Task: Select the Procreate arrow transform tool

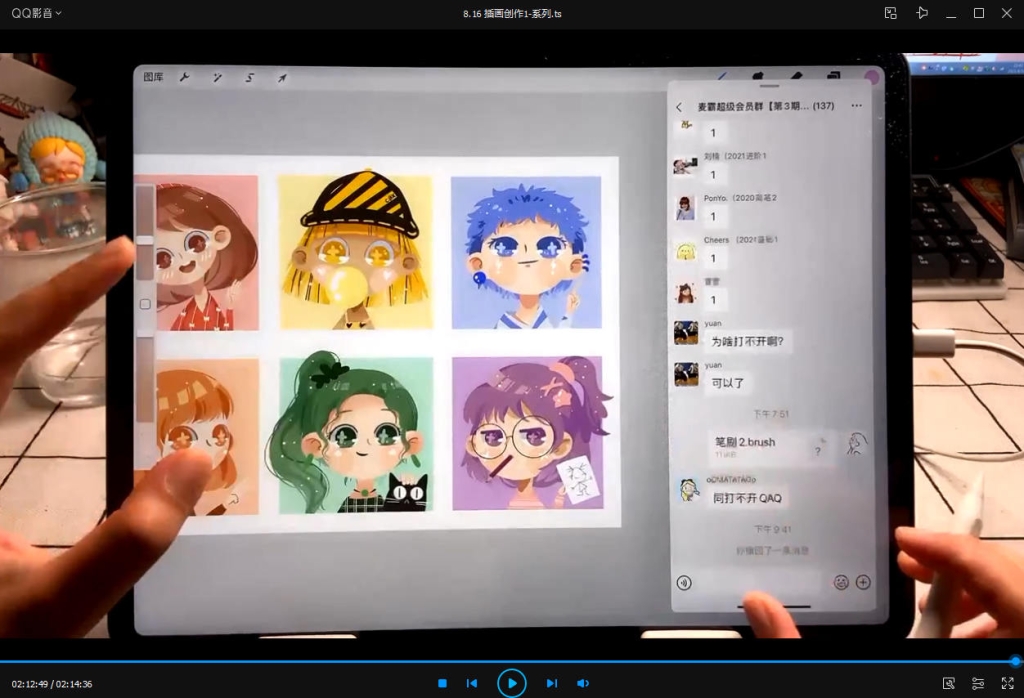Action: click(282, 77)
